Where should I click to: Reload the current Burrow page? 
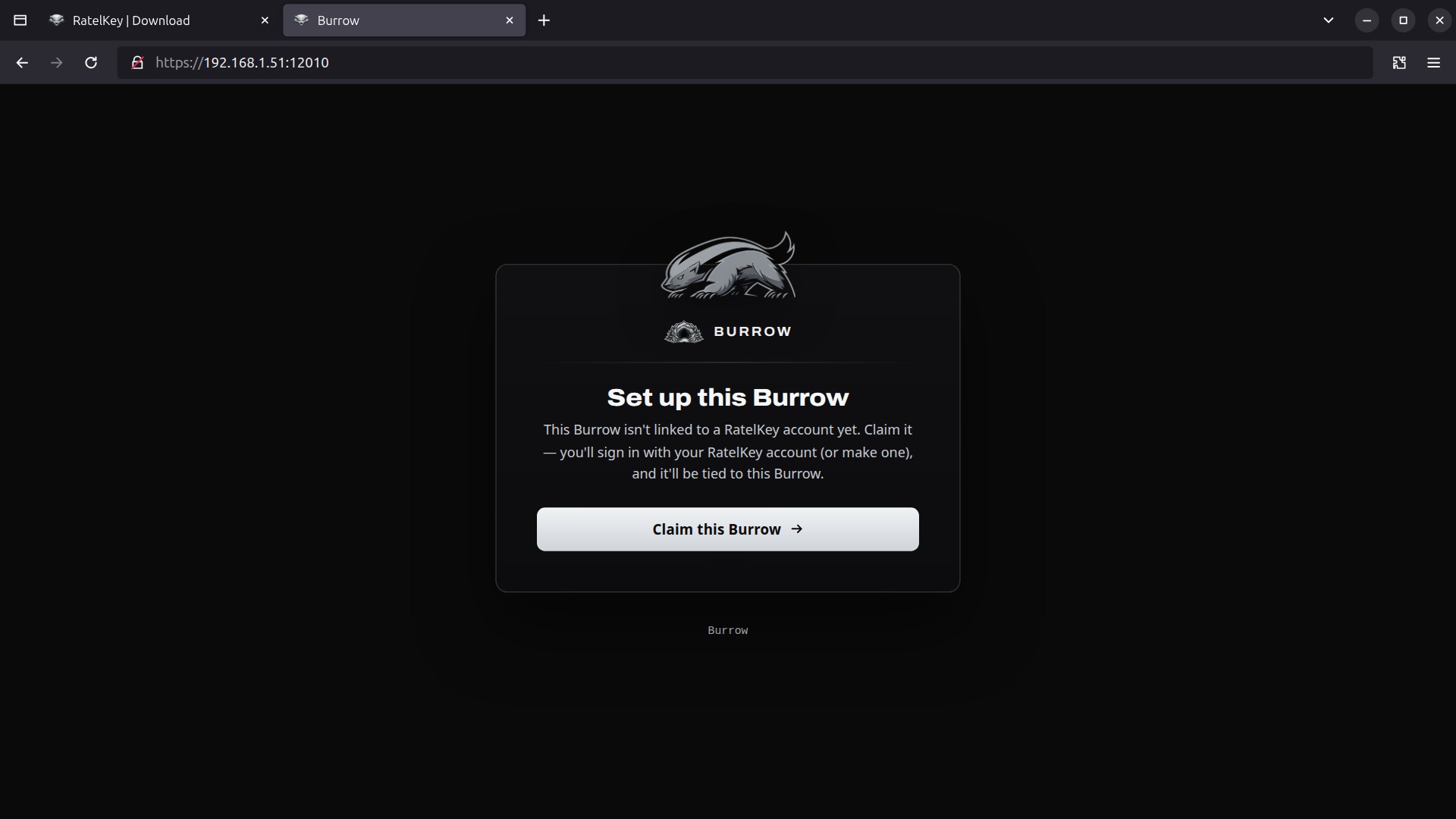click(91, 63)
